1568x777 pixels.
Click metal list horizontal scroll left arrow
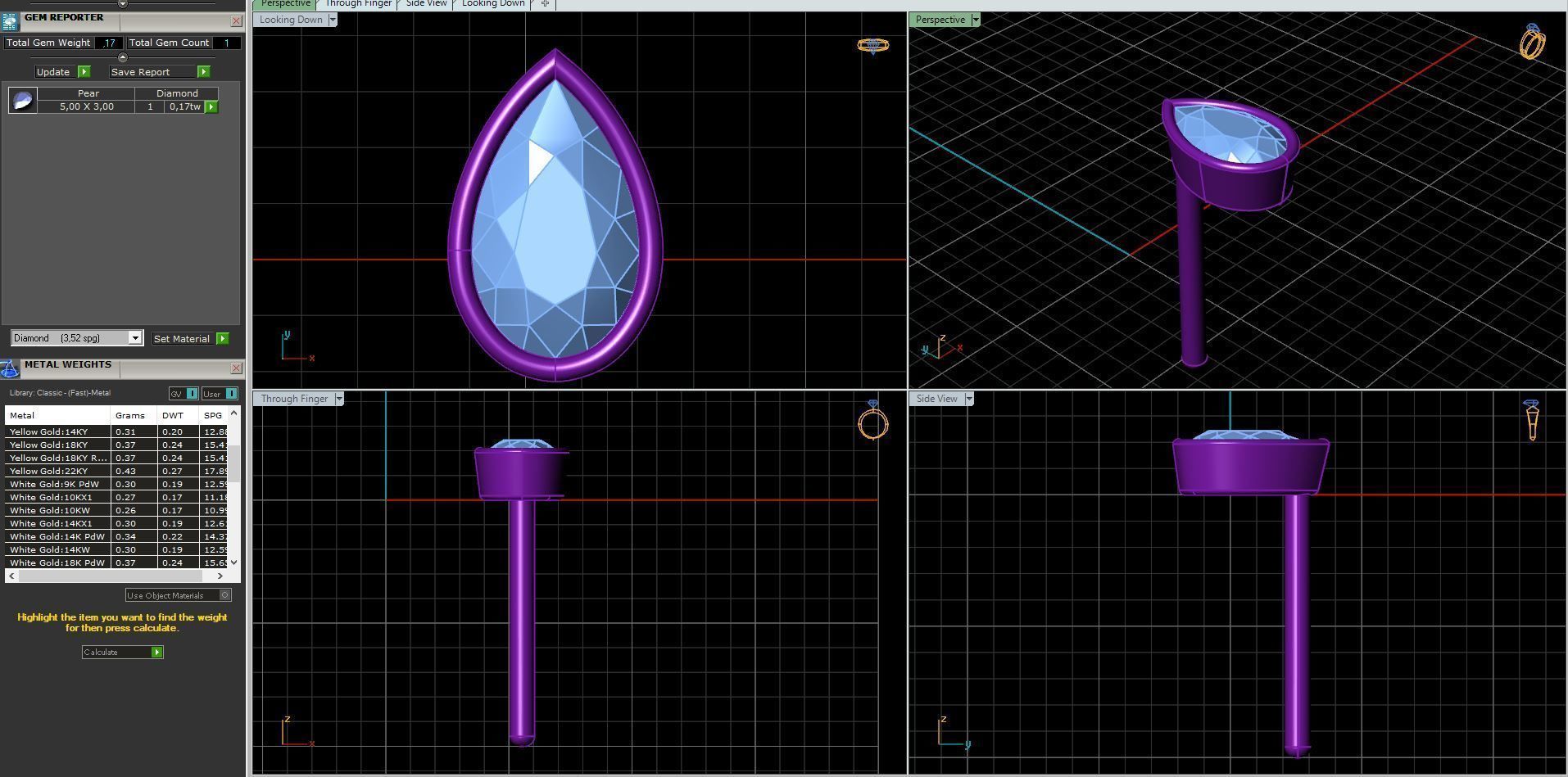(x=11, y=576)
